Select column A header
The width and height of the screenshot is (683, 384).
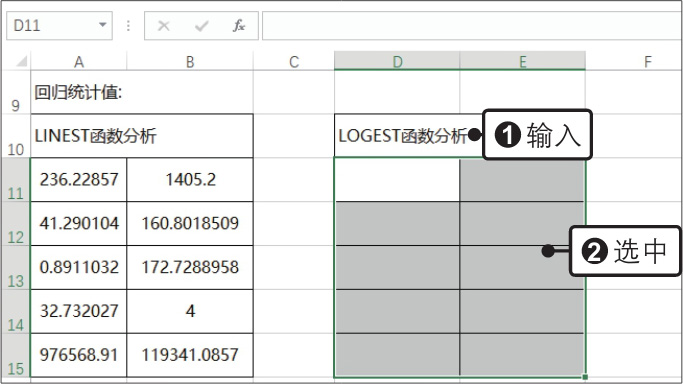(79, 61)
